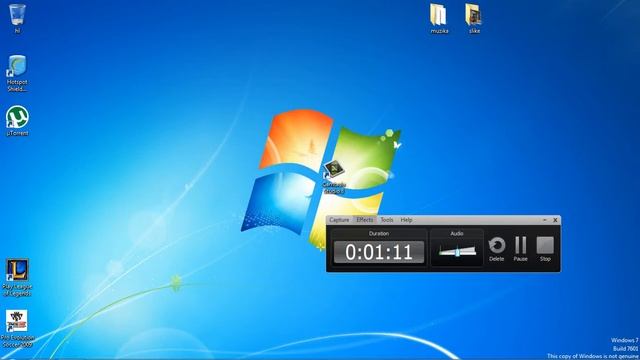Click the 0:01:11 duration display

click(379, 252)
